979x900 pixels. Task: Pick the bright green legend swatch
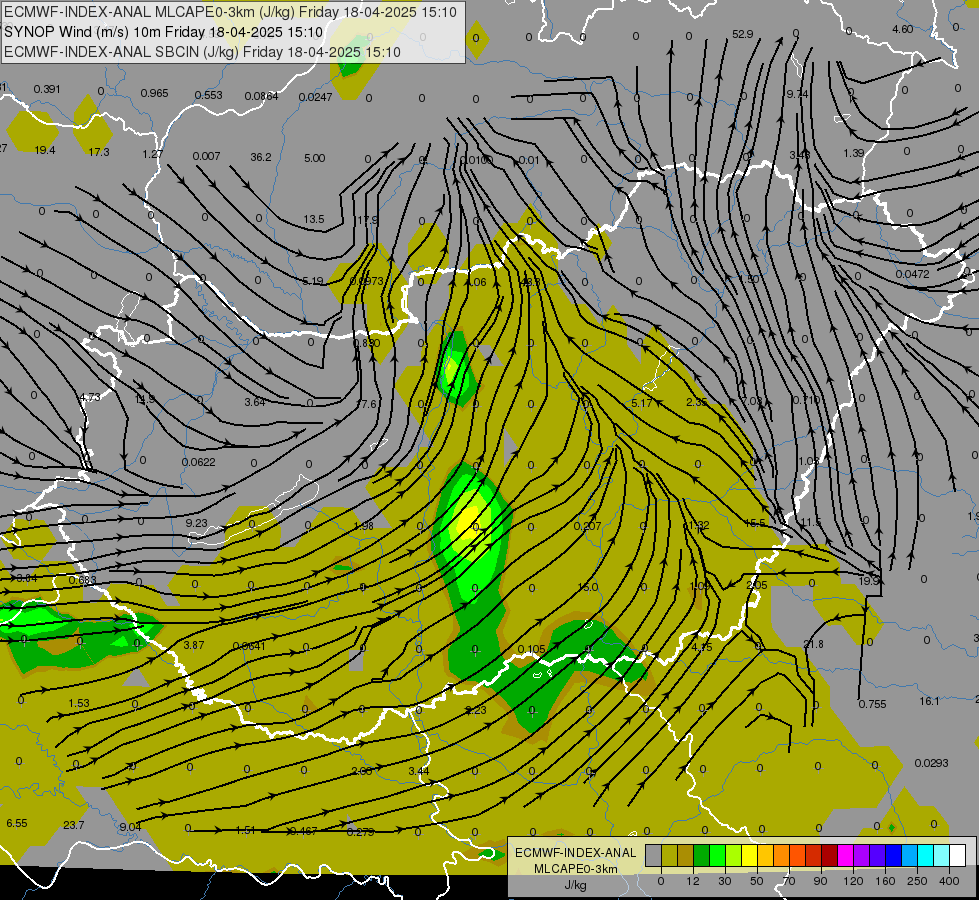(x=717, y=855)
